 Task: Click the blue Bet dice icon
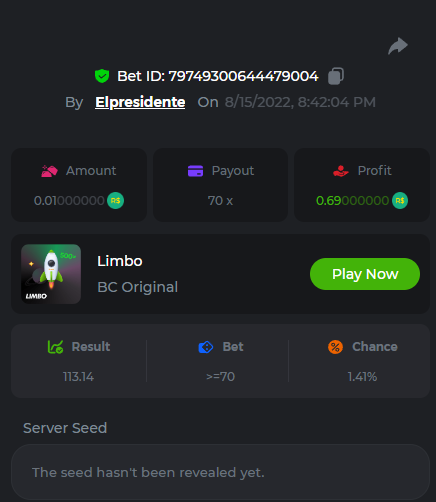pyautogui.click(x=206, y=347)
